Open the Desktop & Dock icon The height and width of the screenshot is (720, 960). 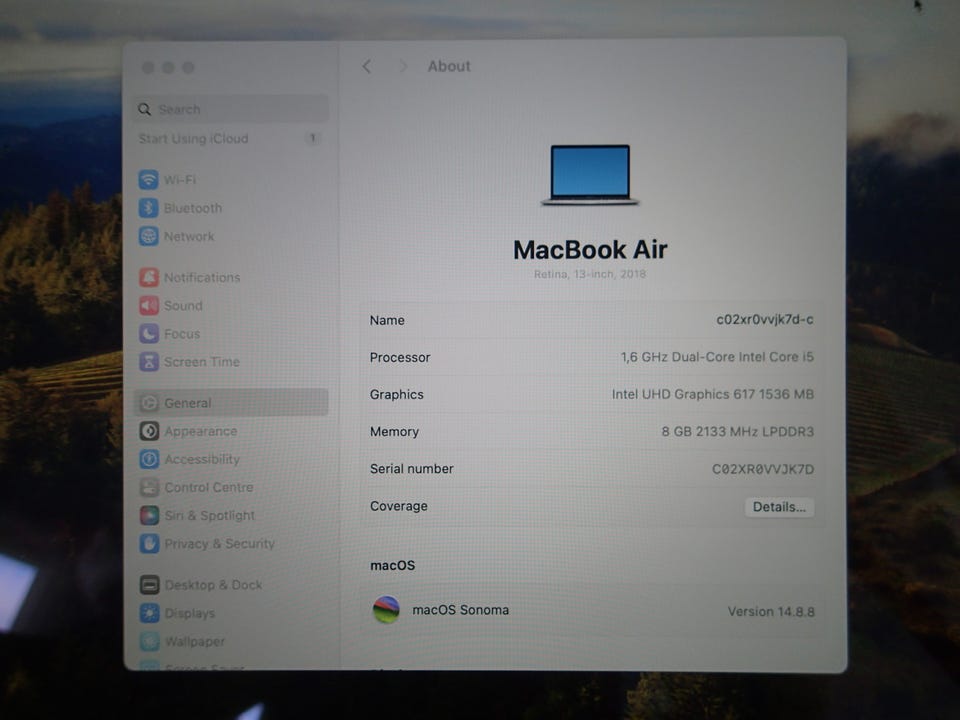click(x=149, y=585)
